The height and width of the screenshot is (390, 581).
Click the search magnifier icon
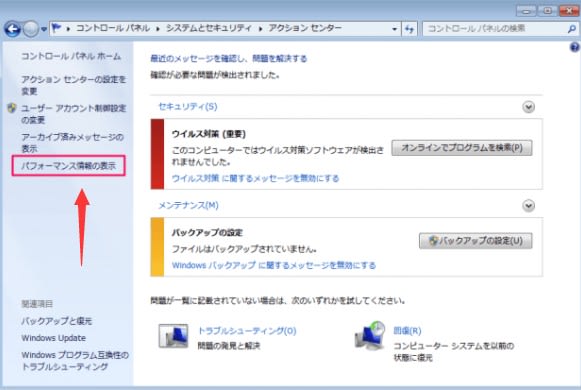[x=572, y=29]
